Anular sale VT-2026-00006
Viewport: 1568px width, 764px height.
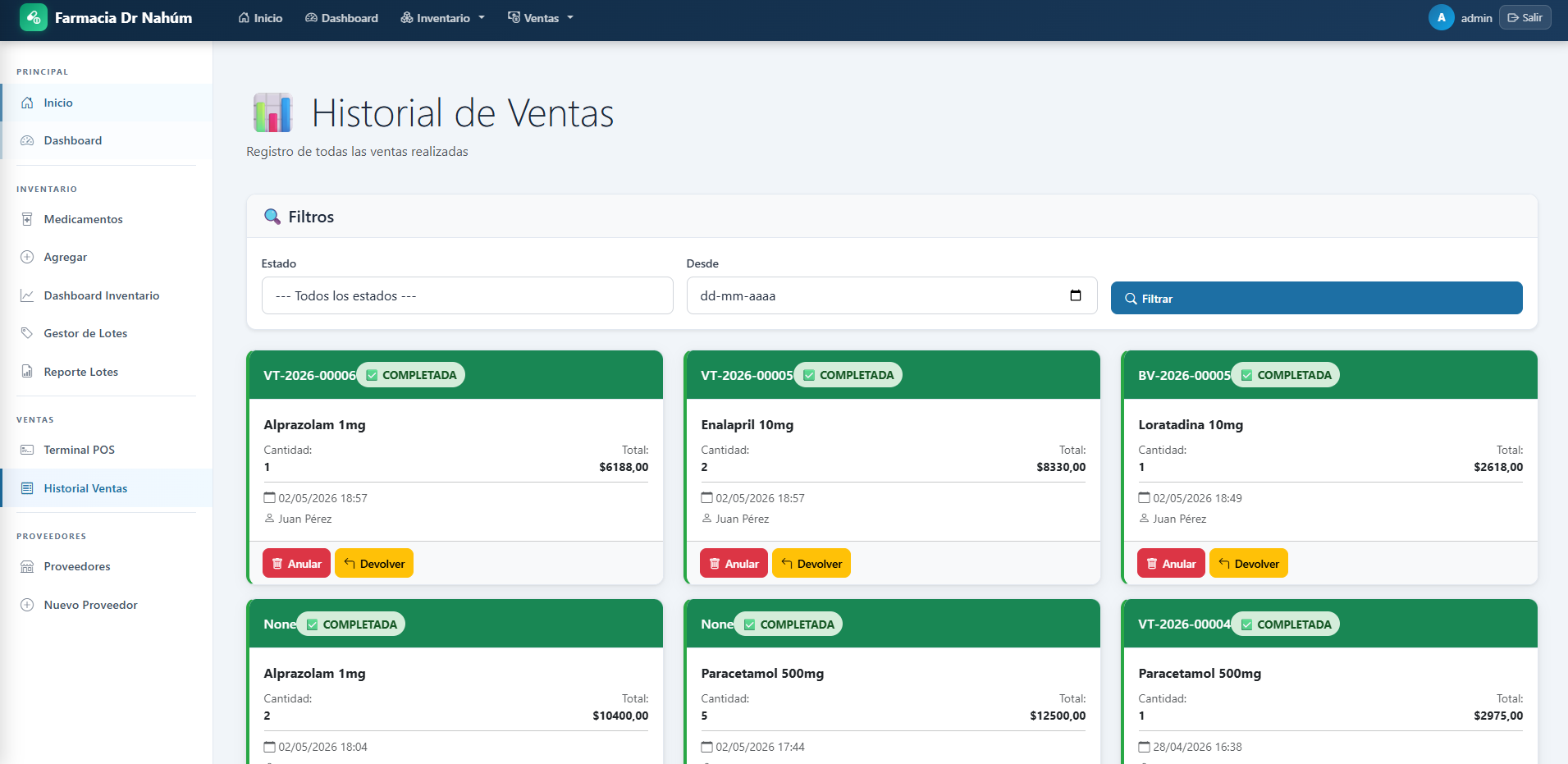[x=296, y=563]
